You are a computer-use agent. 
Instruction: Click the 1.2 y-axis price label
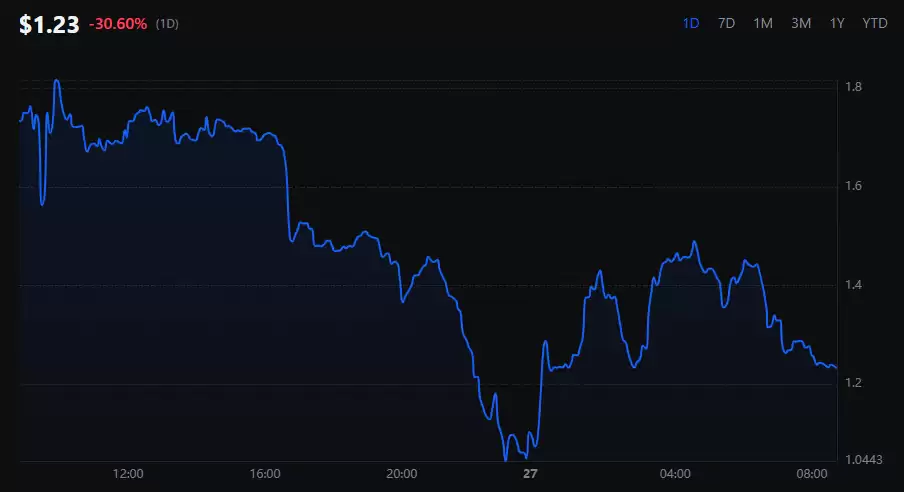pyautogui.click(x=854, y=383)
